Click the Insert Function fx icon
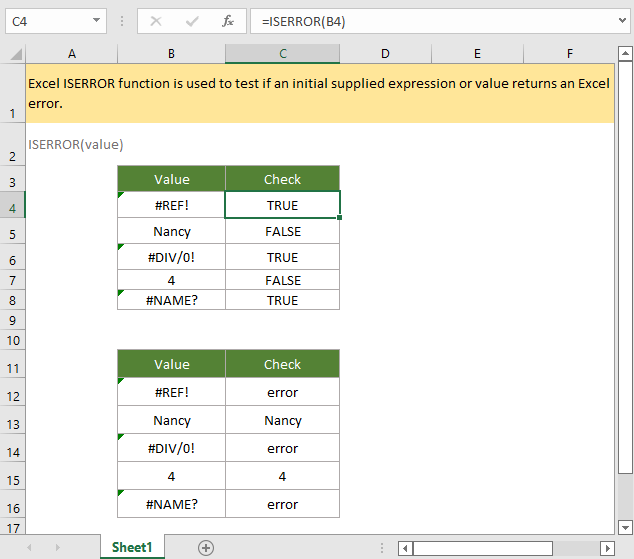The width and height of the screenshot is (634, 559). (x=228, y=20)
